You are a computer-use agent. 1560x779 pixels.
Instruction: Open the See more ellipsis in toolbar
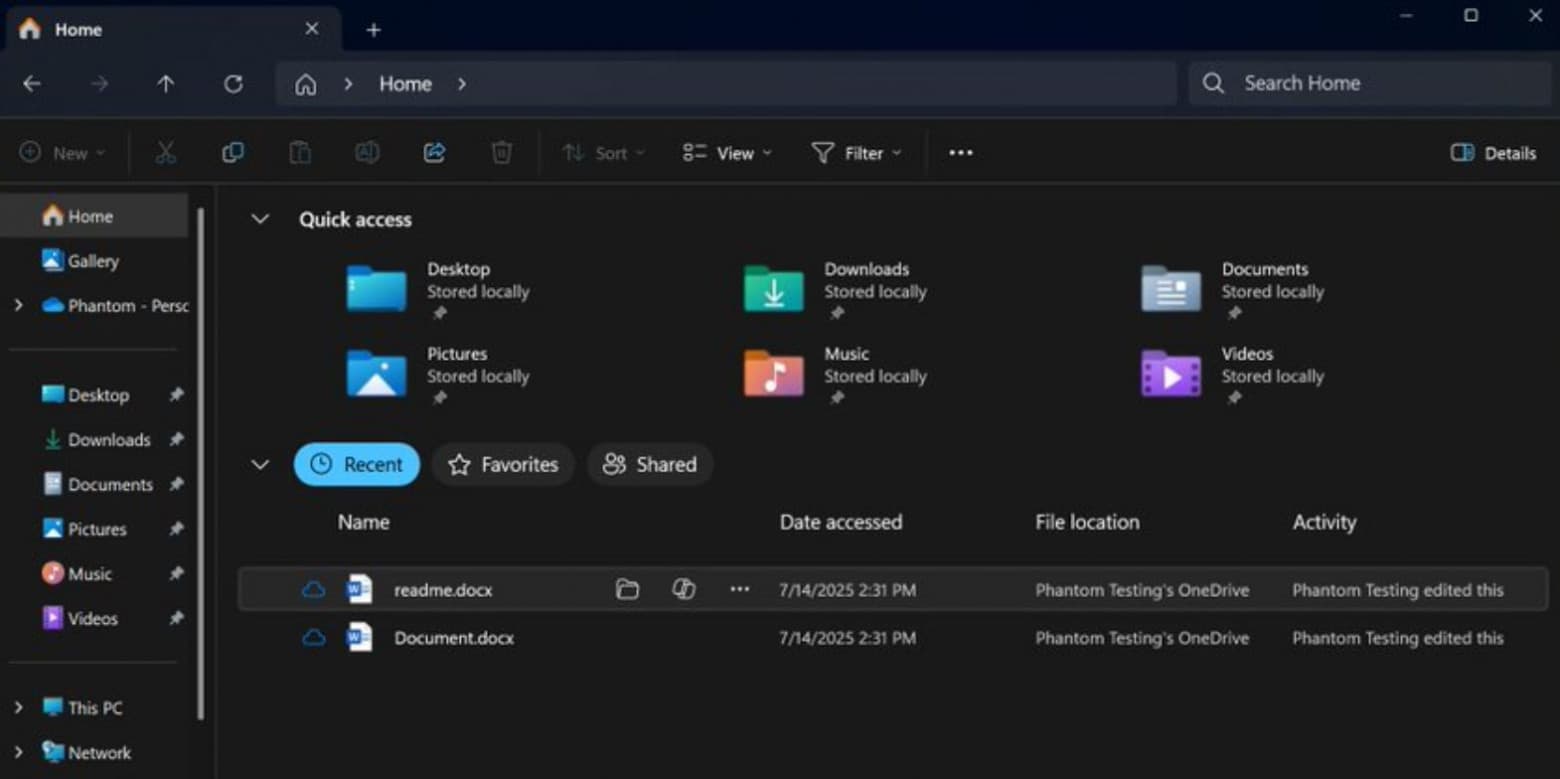961,153
